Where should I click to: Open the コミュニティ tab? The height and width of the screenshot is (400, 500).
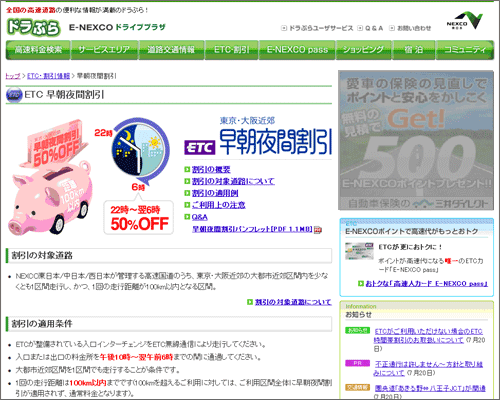(465, 50)
